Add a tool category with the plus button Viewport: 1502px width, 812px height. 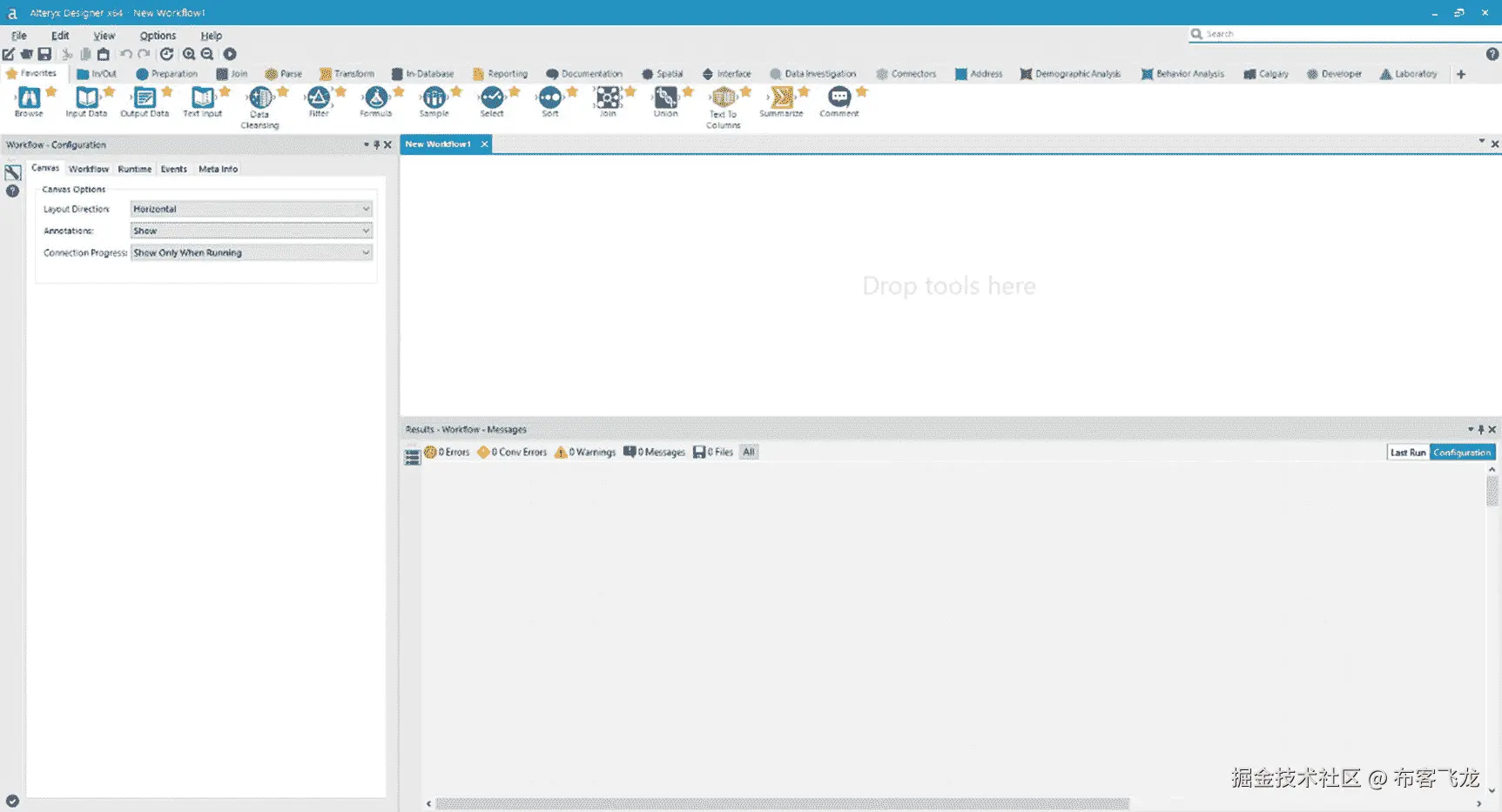(x=1461, y=74)
